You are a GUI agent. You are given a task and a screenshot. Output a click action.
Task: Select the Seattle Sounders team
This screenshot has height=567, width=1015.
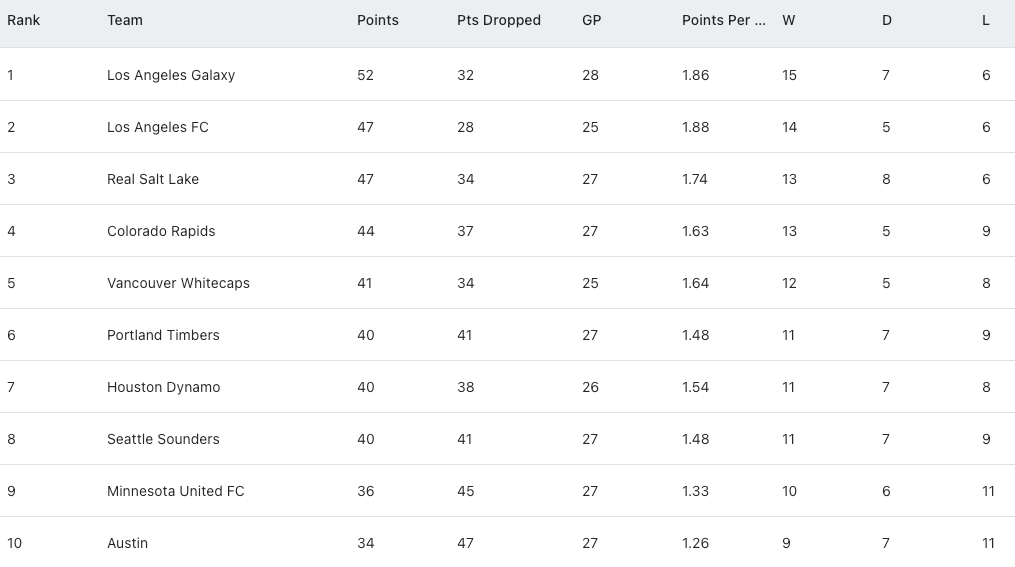tap(163, 439)
